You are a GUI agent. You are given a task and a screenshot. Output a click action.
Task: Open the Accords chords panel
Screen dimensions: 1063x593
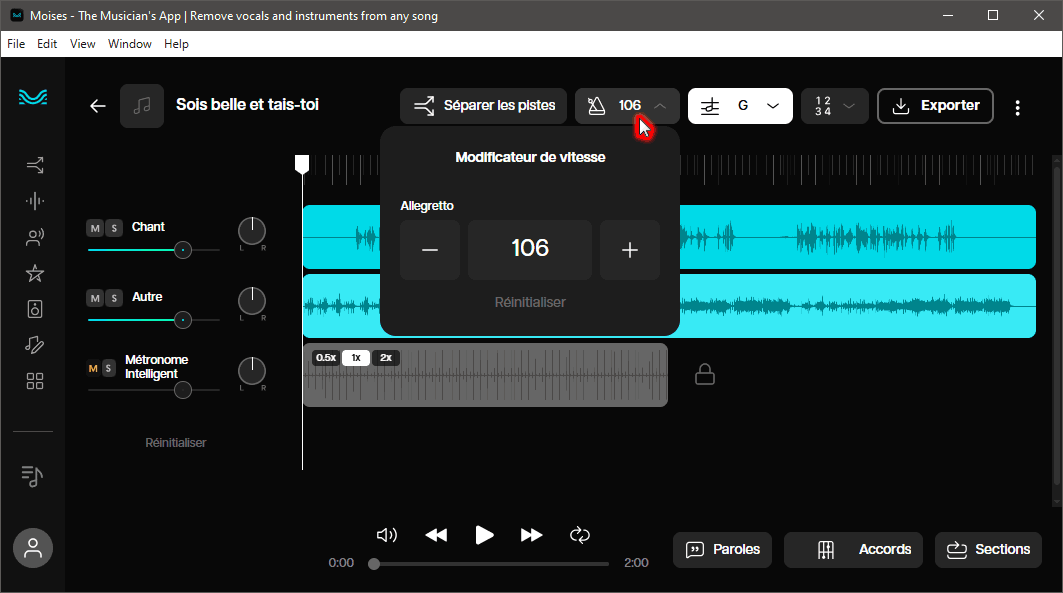854,550
